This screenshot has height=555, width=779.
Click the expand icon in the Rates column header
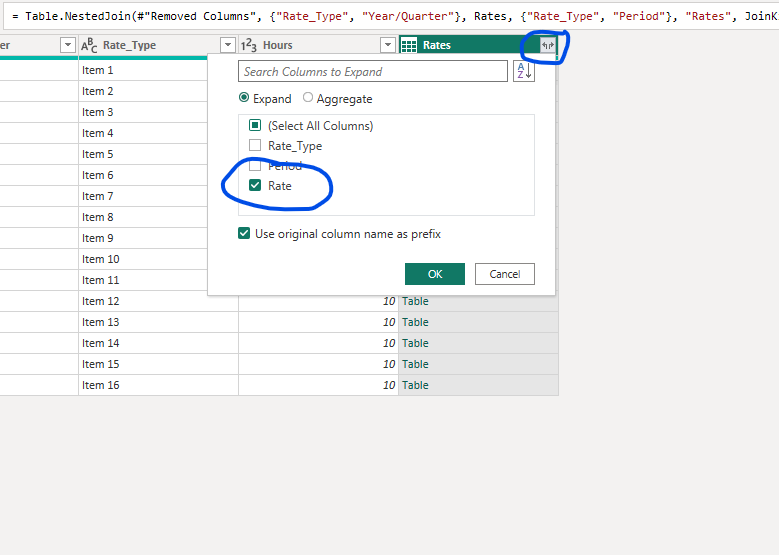pyautogui.click(x=547, y=45)
